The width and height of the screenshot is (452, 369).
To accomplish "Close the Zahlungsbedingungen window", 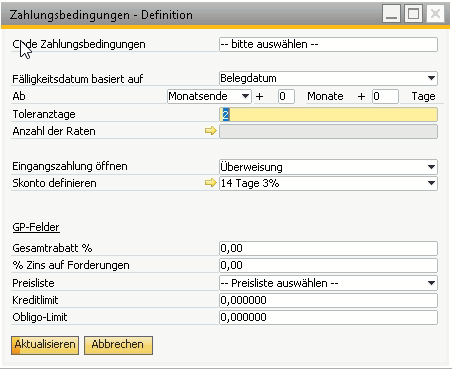I will click(x=435, y=14).
